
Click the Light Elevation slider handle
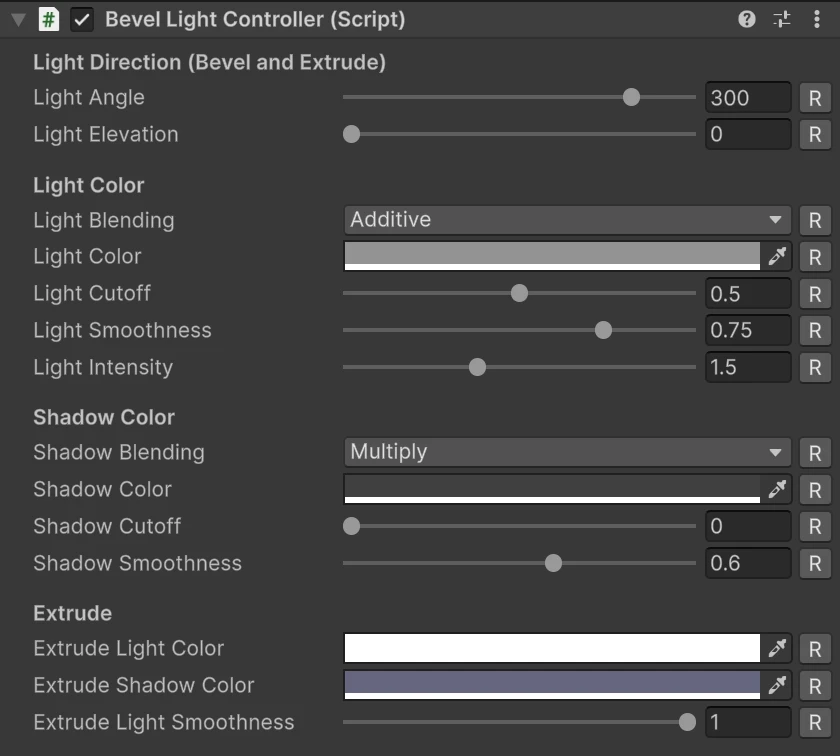[351, 134]
